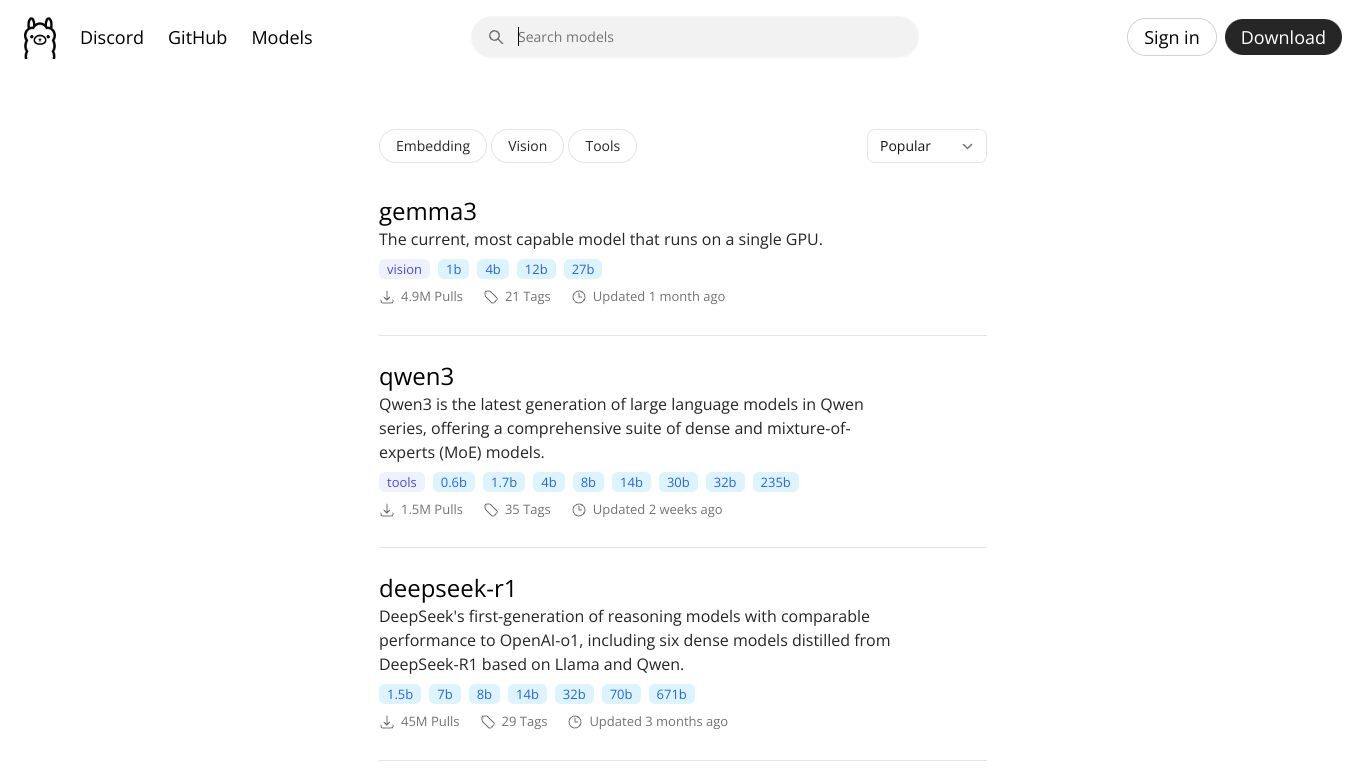Click Updated 2 weeks ago text

657,510
